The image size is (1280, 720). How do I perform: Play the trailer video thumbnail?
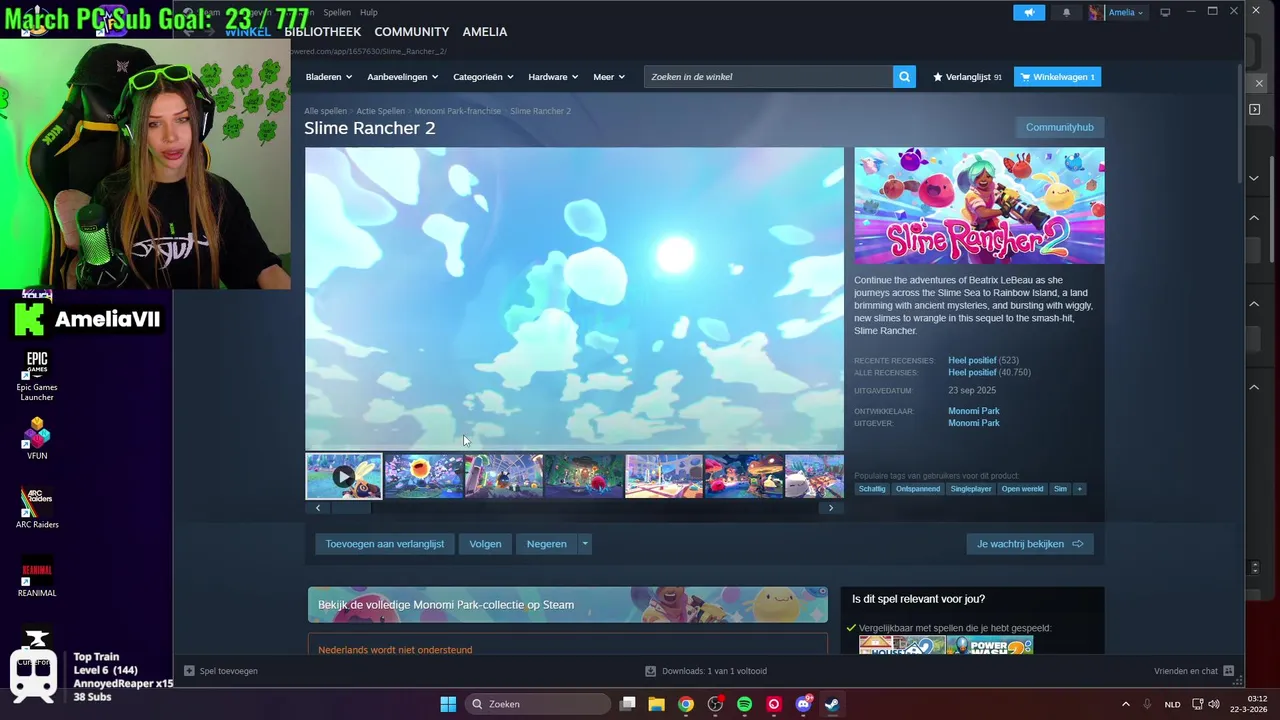coord(343,476)
